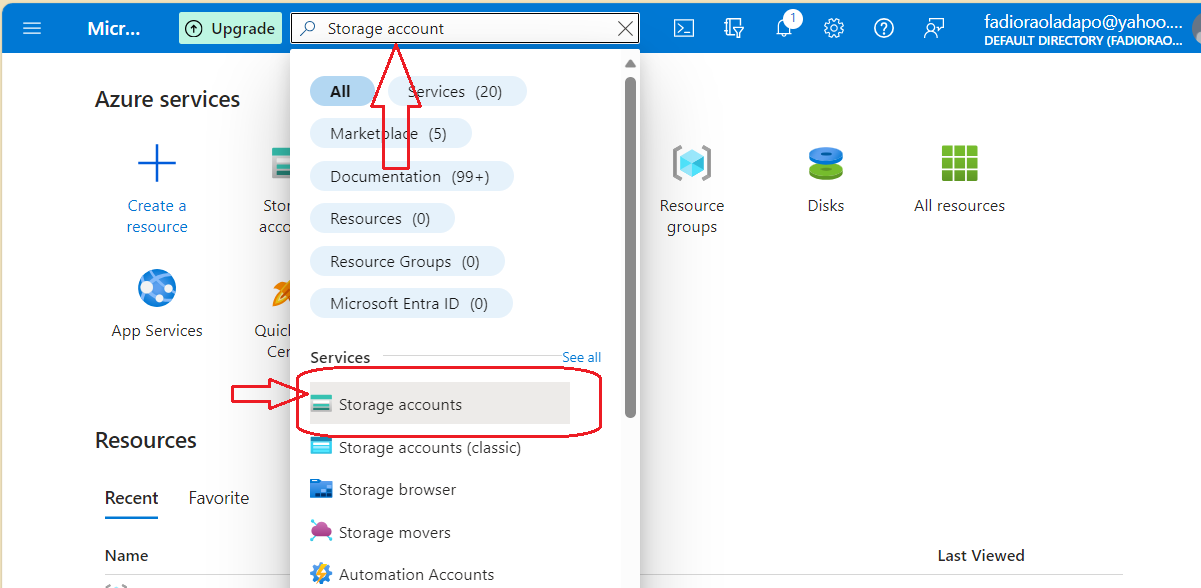Click the All resources label
The width and height of the screenshot is (1201, 588).
coord(959,205)
